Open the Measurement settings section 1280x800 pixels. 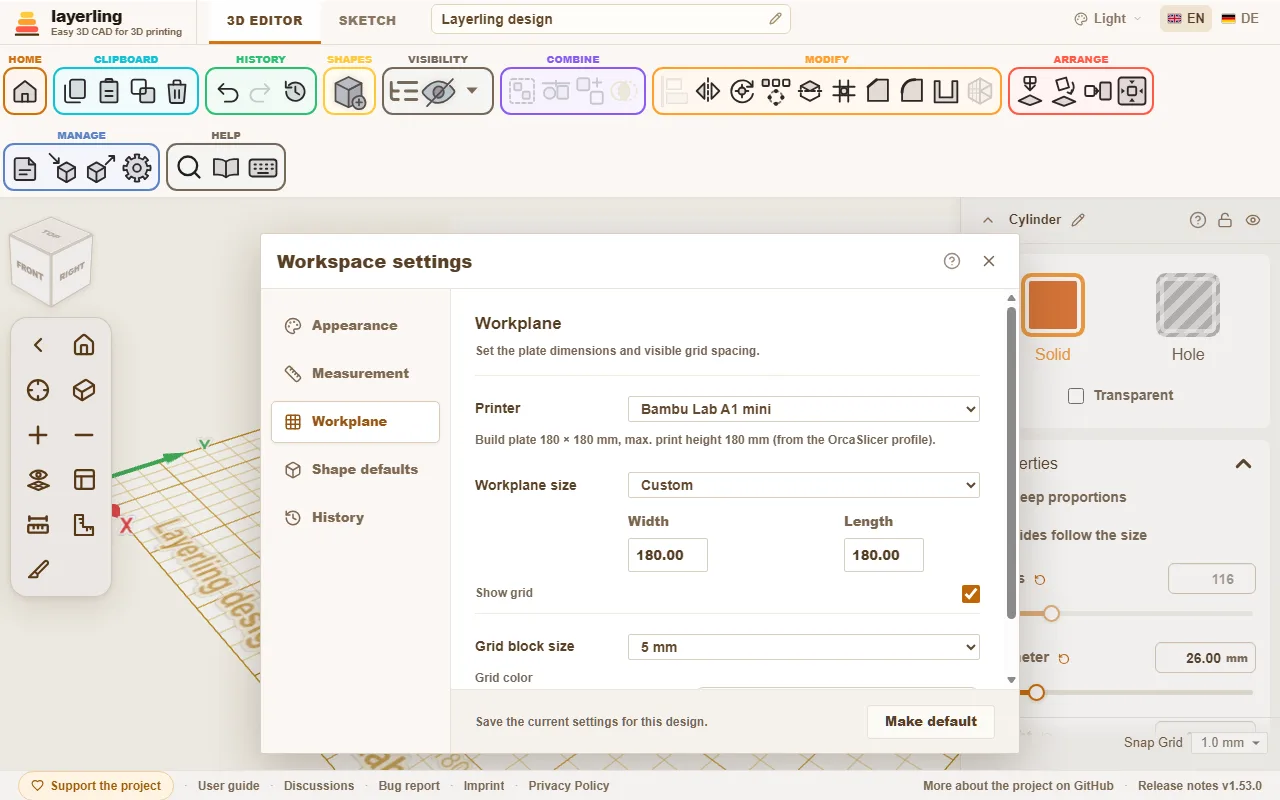pos(355,374)
